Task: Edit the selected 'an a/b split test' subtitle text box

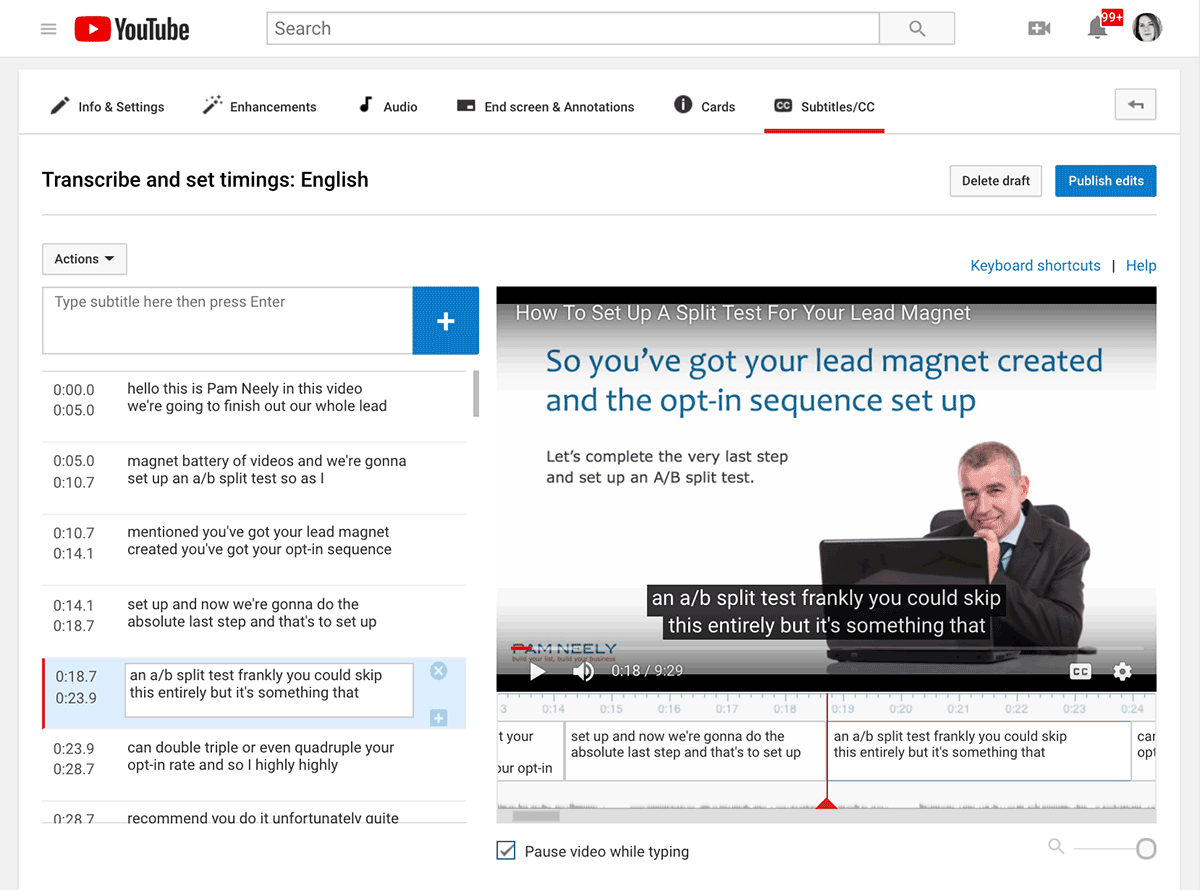Action: coord(268,690)
